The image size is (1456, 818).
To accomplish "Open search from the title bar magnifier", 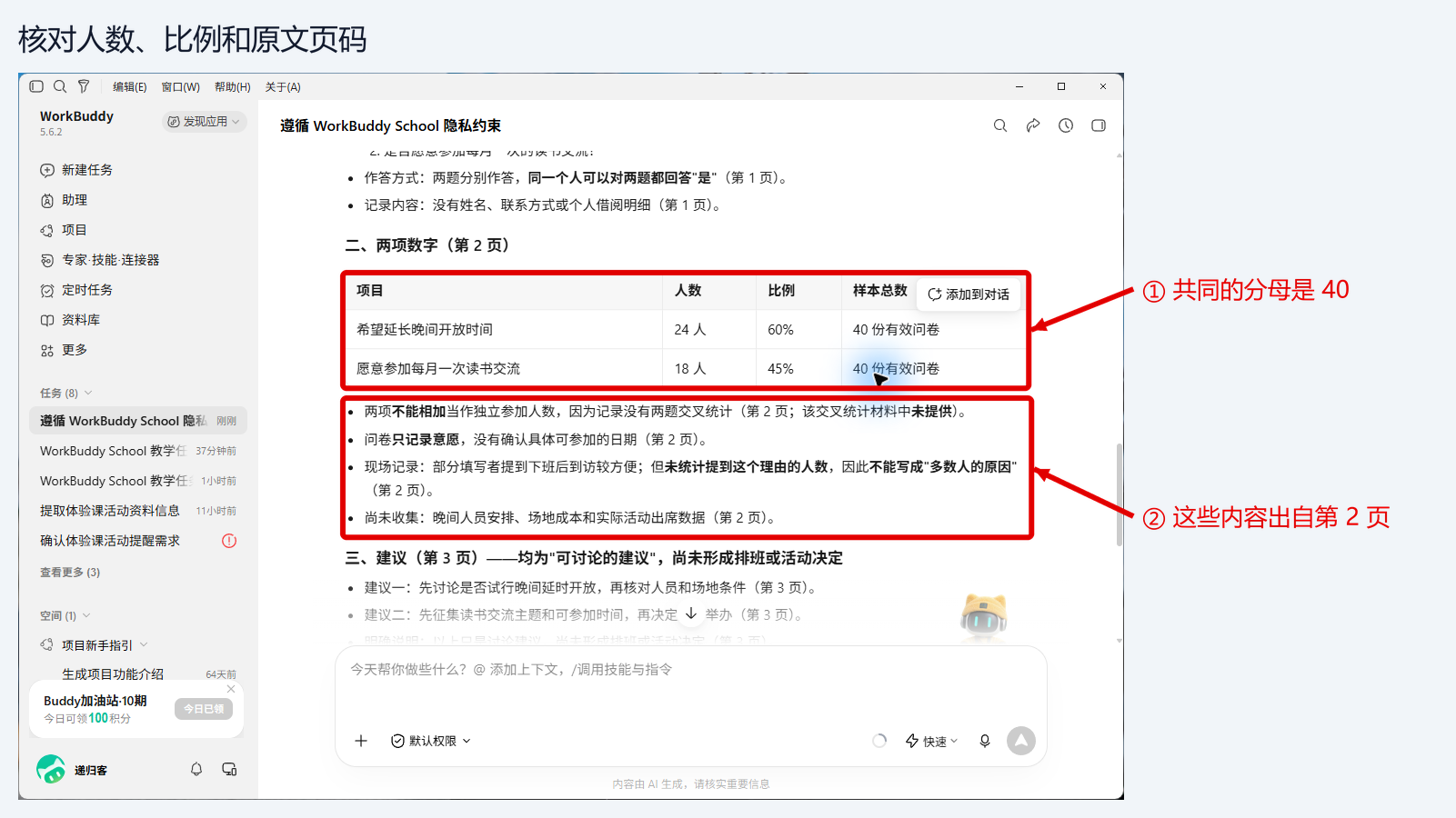I will [60, 86].
